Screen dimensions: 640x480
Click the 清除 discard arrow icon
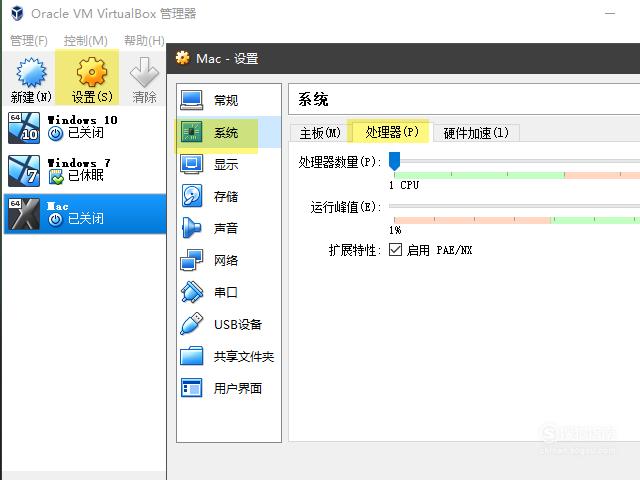[x=144, y=72]
